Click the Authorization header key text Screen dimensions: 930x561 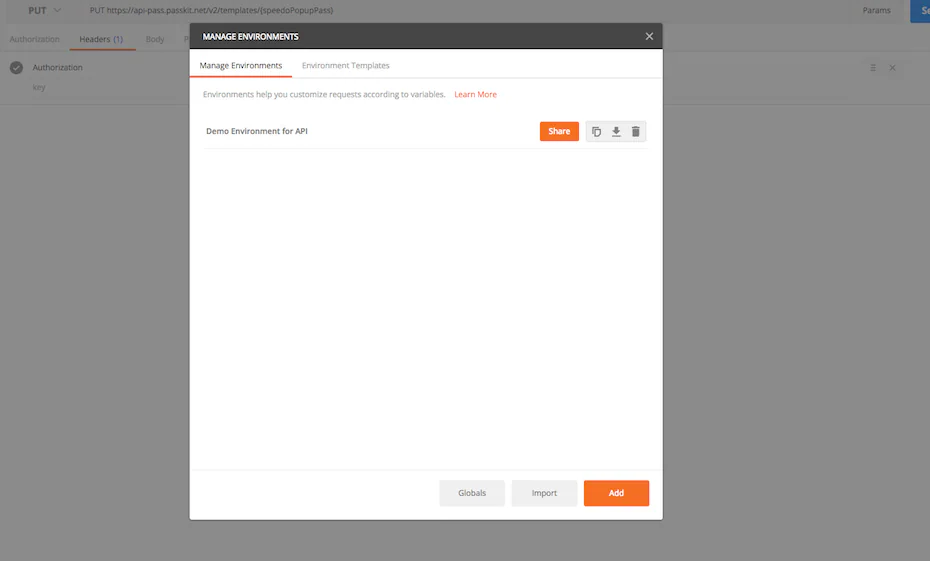click(58, 68)
